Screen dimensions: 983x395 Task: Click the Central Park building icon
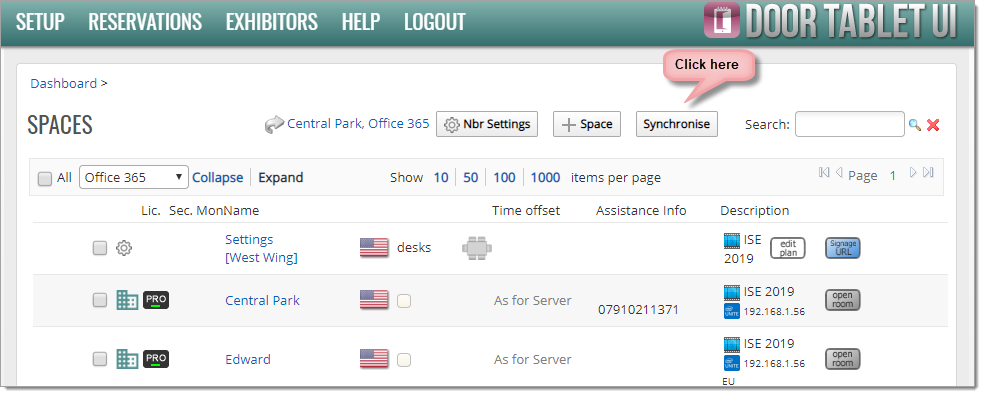coord(127,300)
